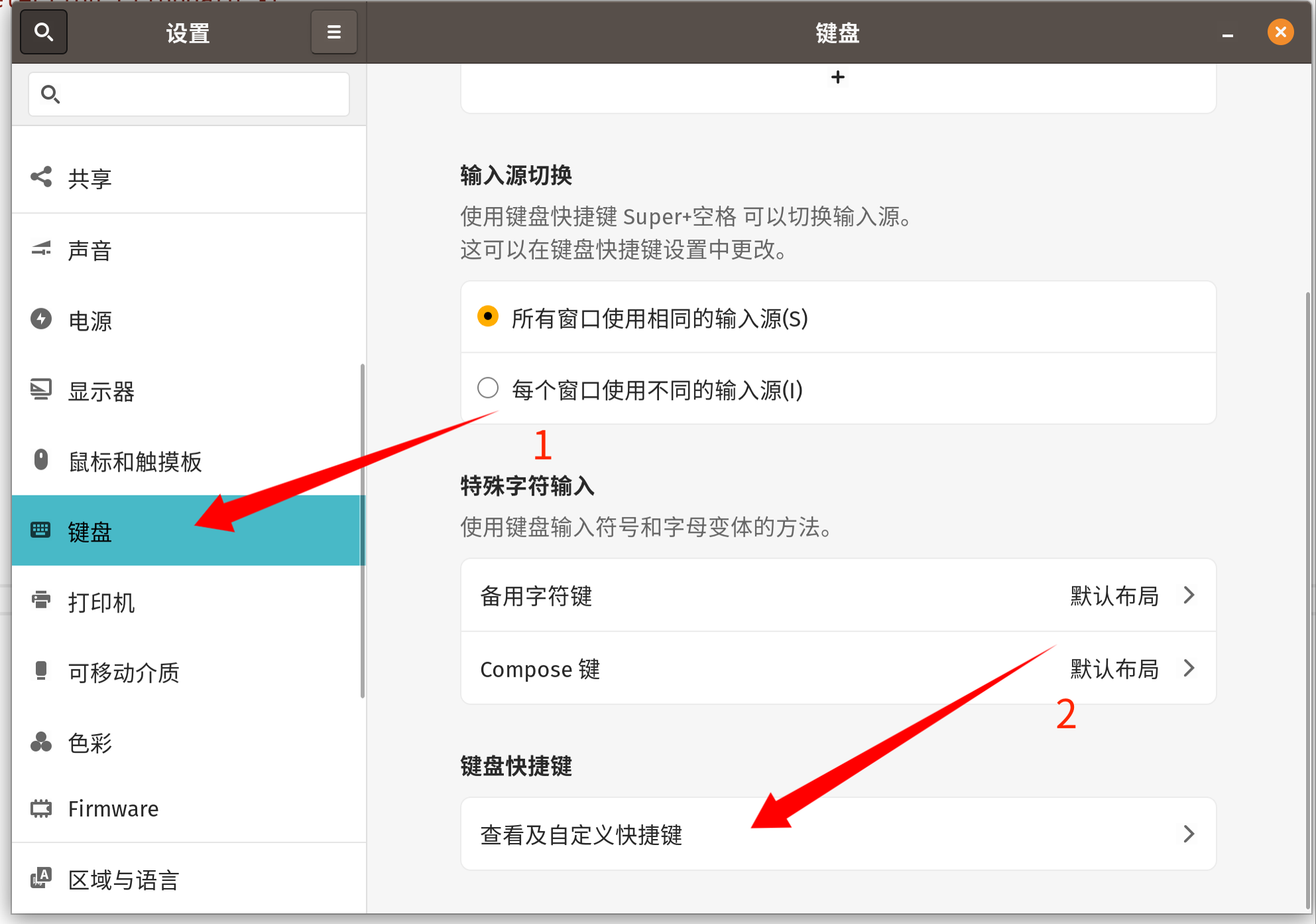Click the magnifier icon in sidebar search field
Image resolution: width=1316 pixels, height=924 pixels.
(50, 94)
